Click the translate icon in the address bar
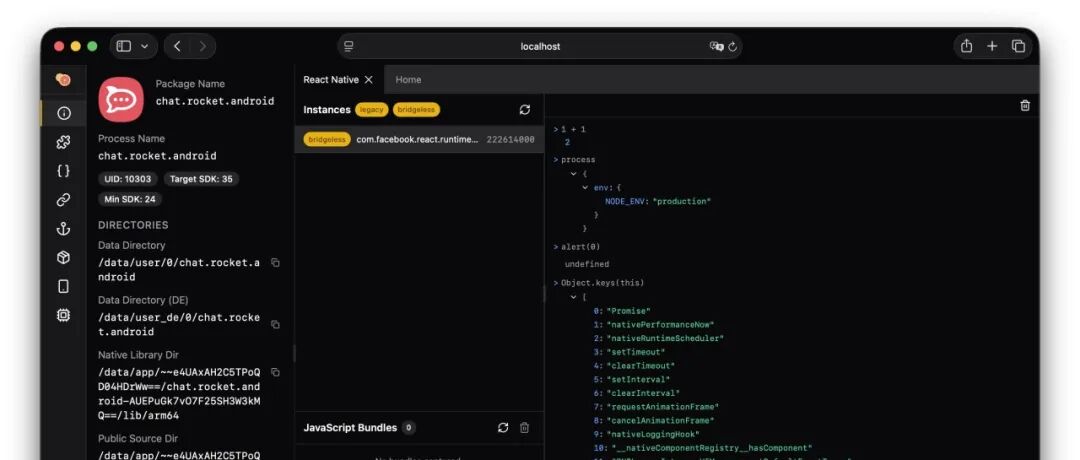Image resolution: width=1080 pixels, height=460 pixels. tap(716, 46)
